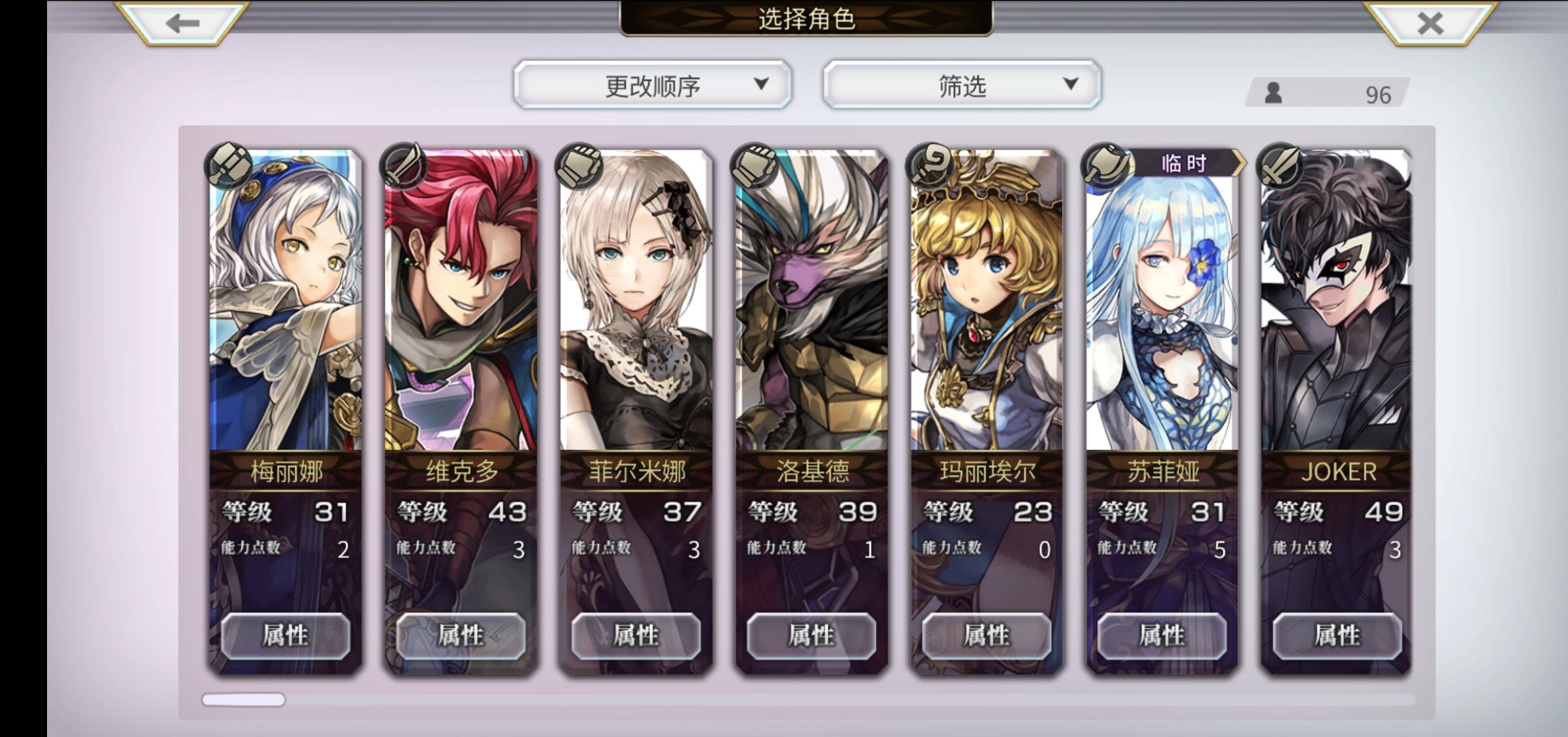Select the 维克多 character portrait

461,301
